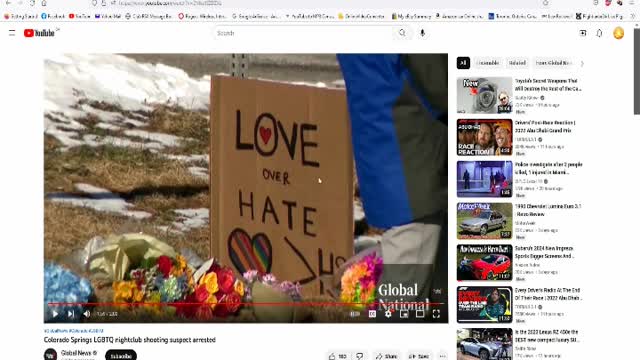Reload the page in browser
Viewport: 640px width, 360px height.
click(x=32, y=3)
